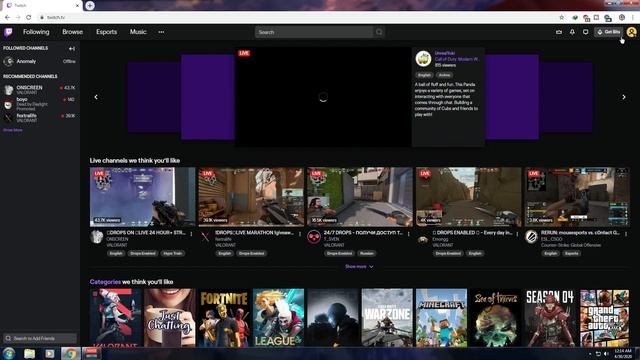640x360 pixels.
Task: Click Esports tag on ESL_CSGO card
Action: pos(571,253)
